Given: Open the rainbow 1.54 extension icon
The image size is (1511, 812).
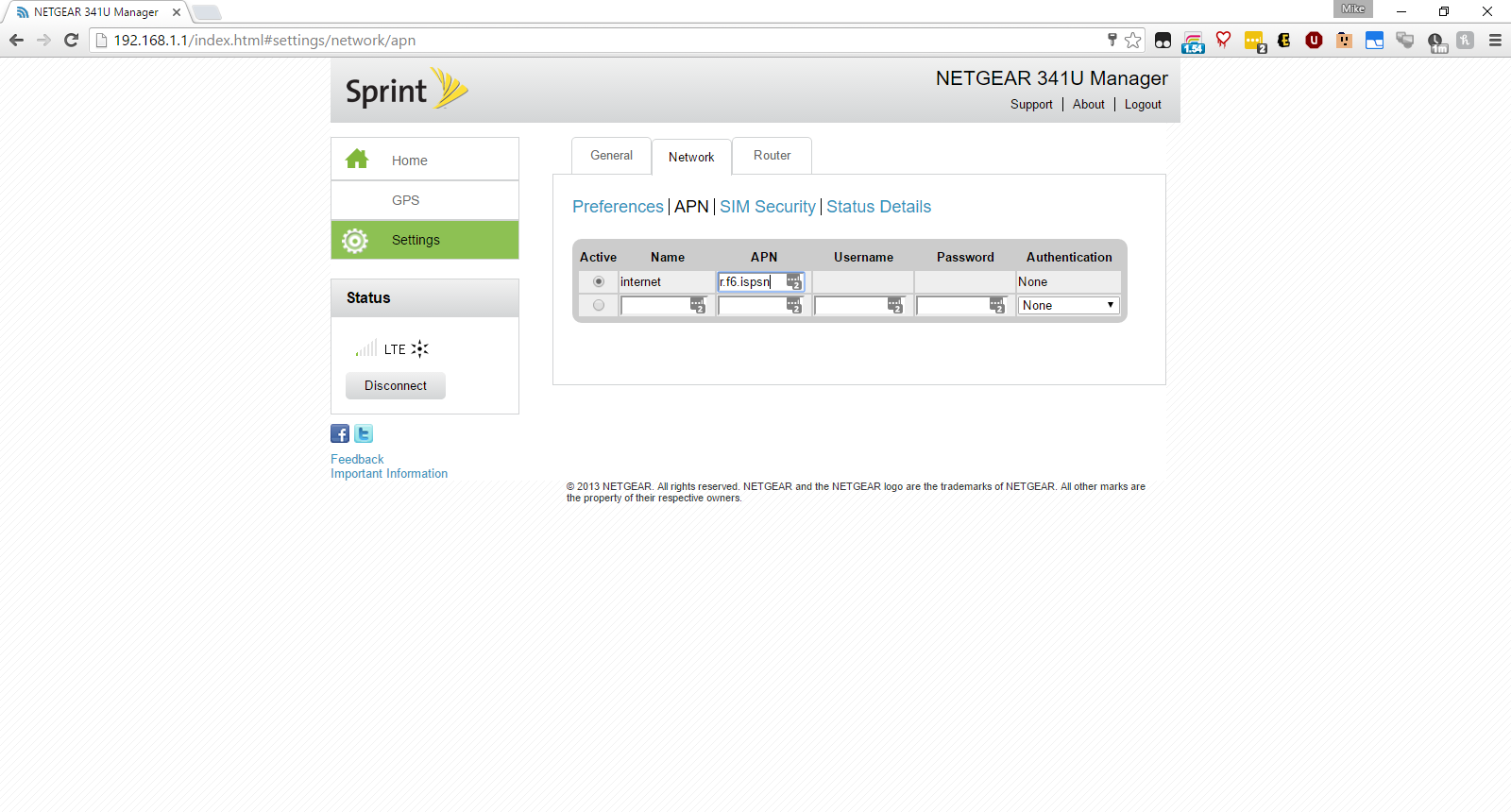Looking at the screenshot, I should (1193, 42).
